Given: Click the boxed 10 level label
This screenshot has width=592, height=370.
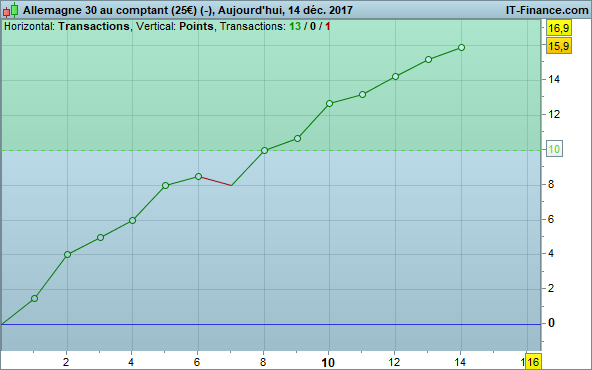Looking at the screenshot, I should [554, 149].
